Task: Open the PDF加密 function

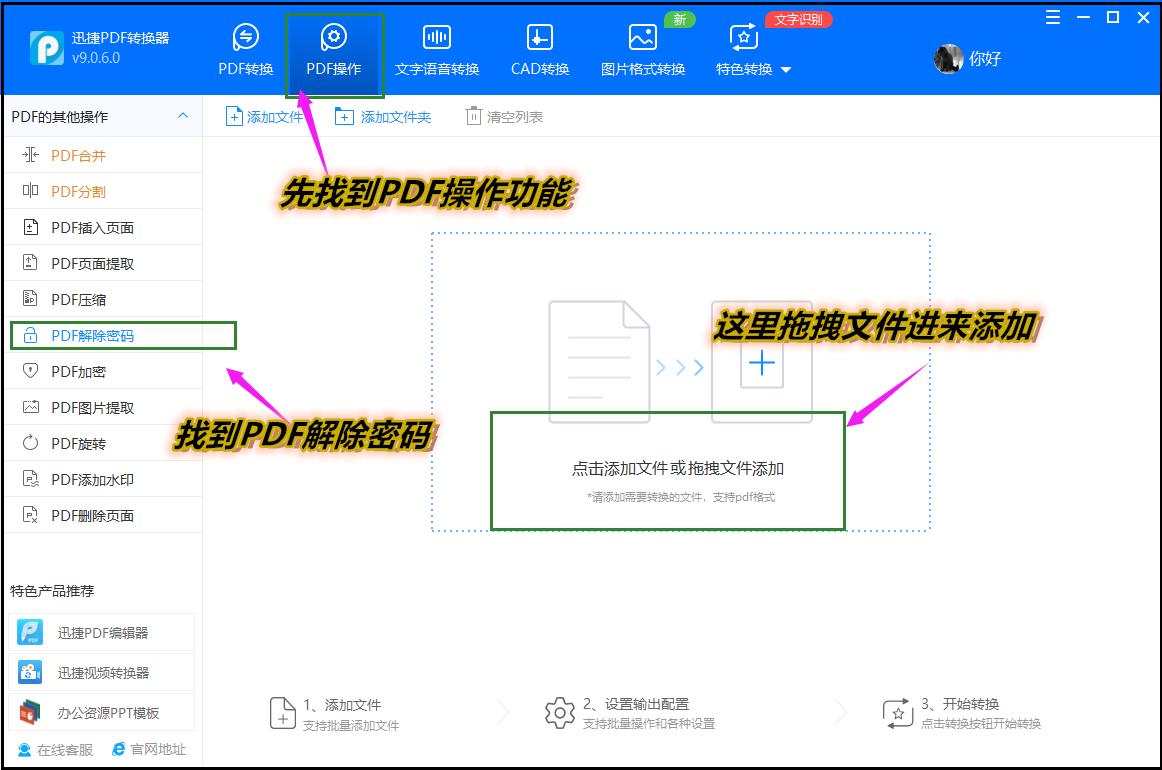Action: (71, 371)
